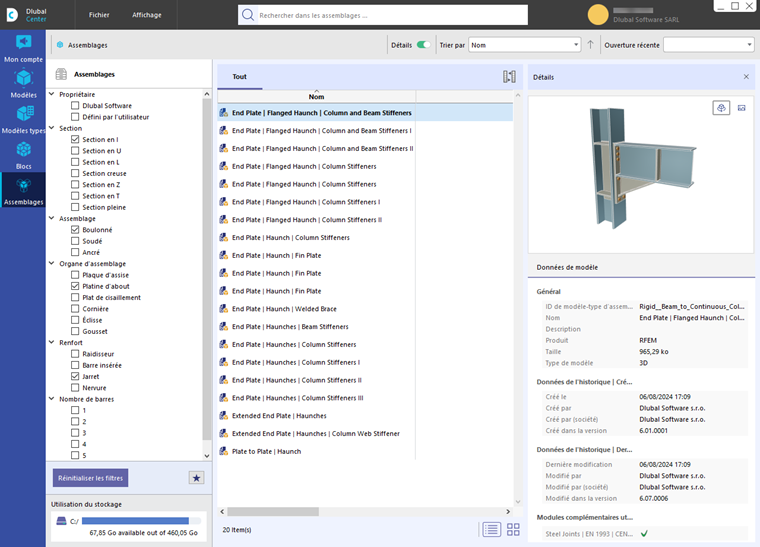Enable the Raidisseur checkbox
The image size is (760, 547).
tap(75, 354)
